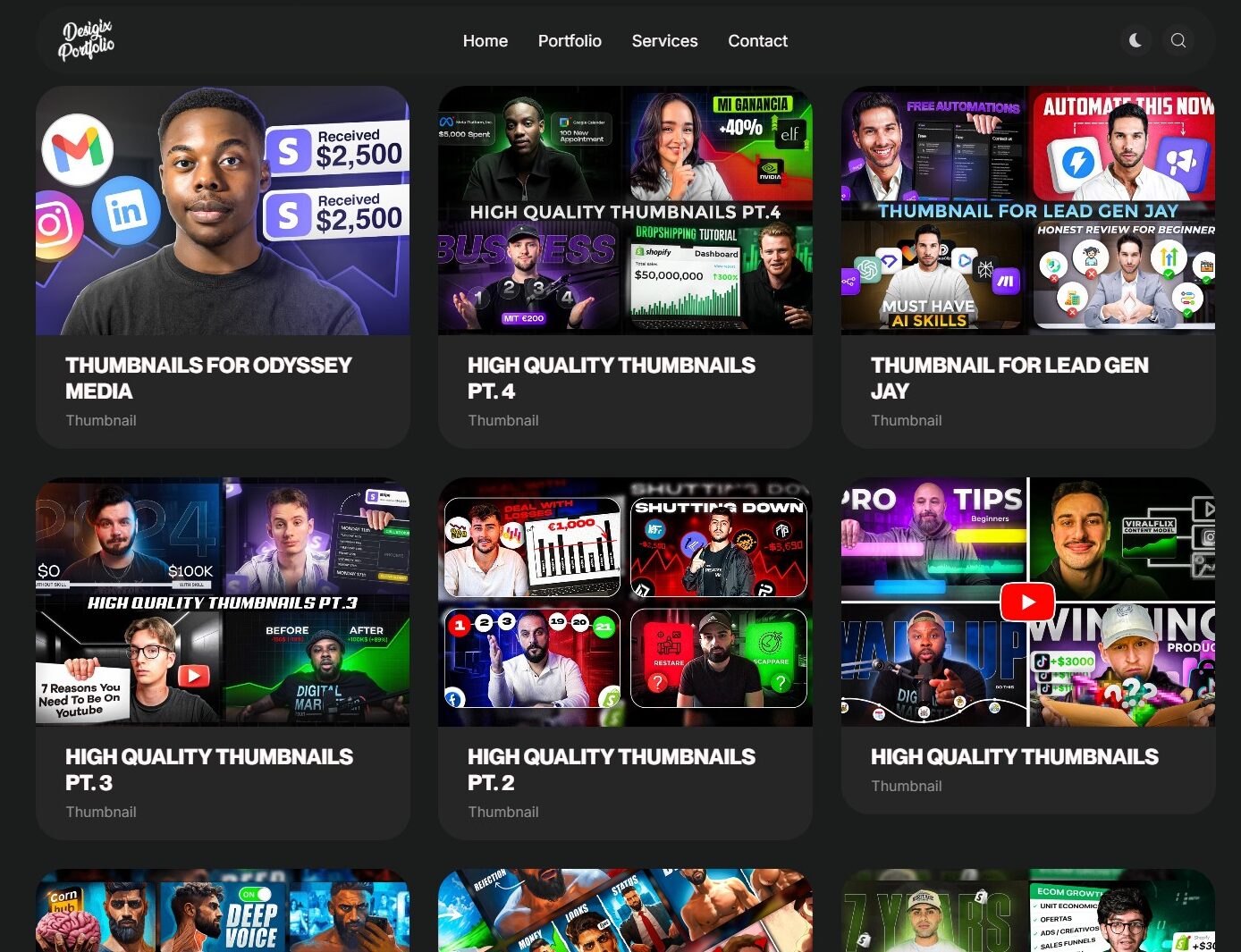Click the Instagram icon in Odyssey thumbnail

click(x=54, y=223)
